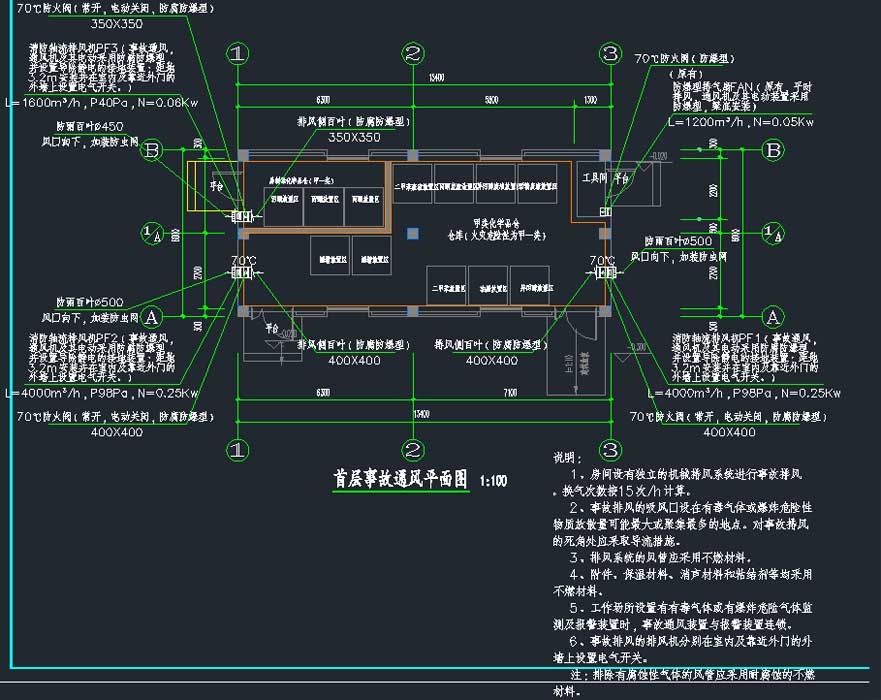This screenshot has height=700, width=881.
Task: Click note 5 beginning 工作场所设置
Action: coord(683,616)
